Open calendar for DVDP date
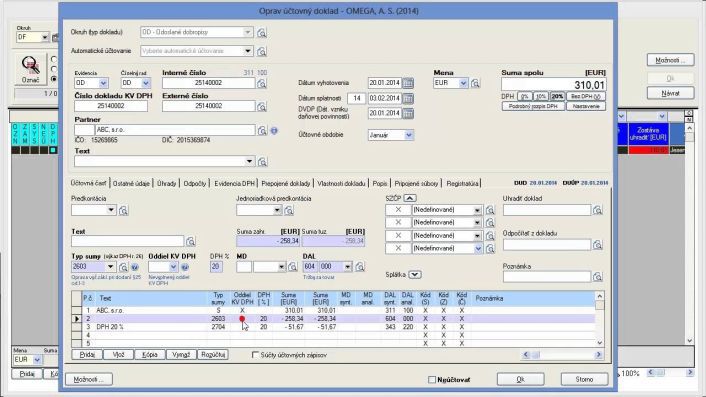 407,113
